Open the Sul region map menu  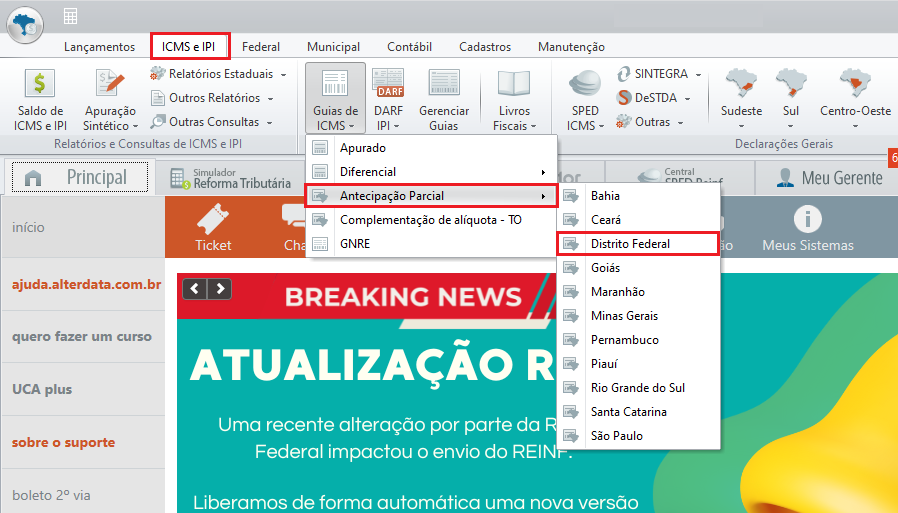coord(791,98)
